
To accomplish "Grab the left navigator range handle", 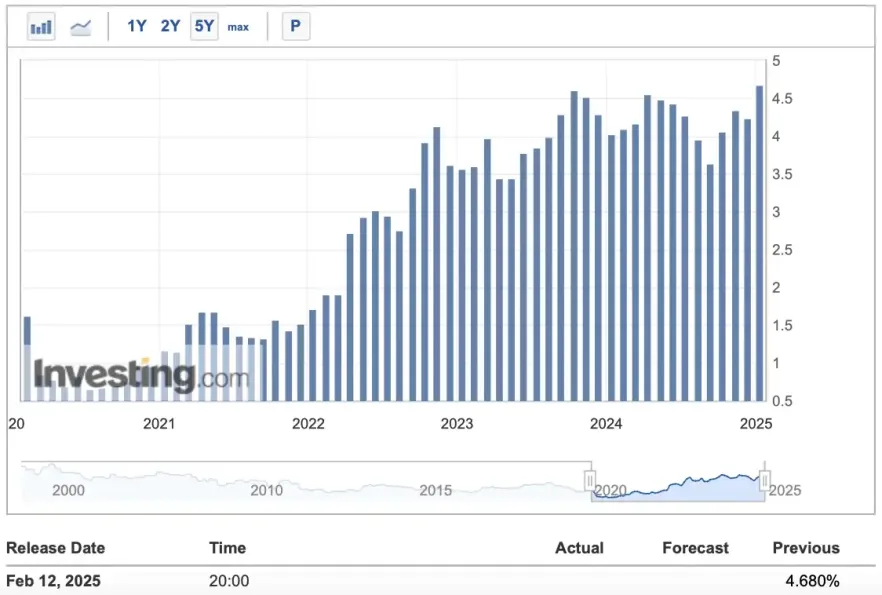I will (x=590, y=482).
